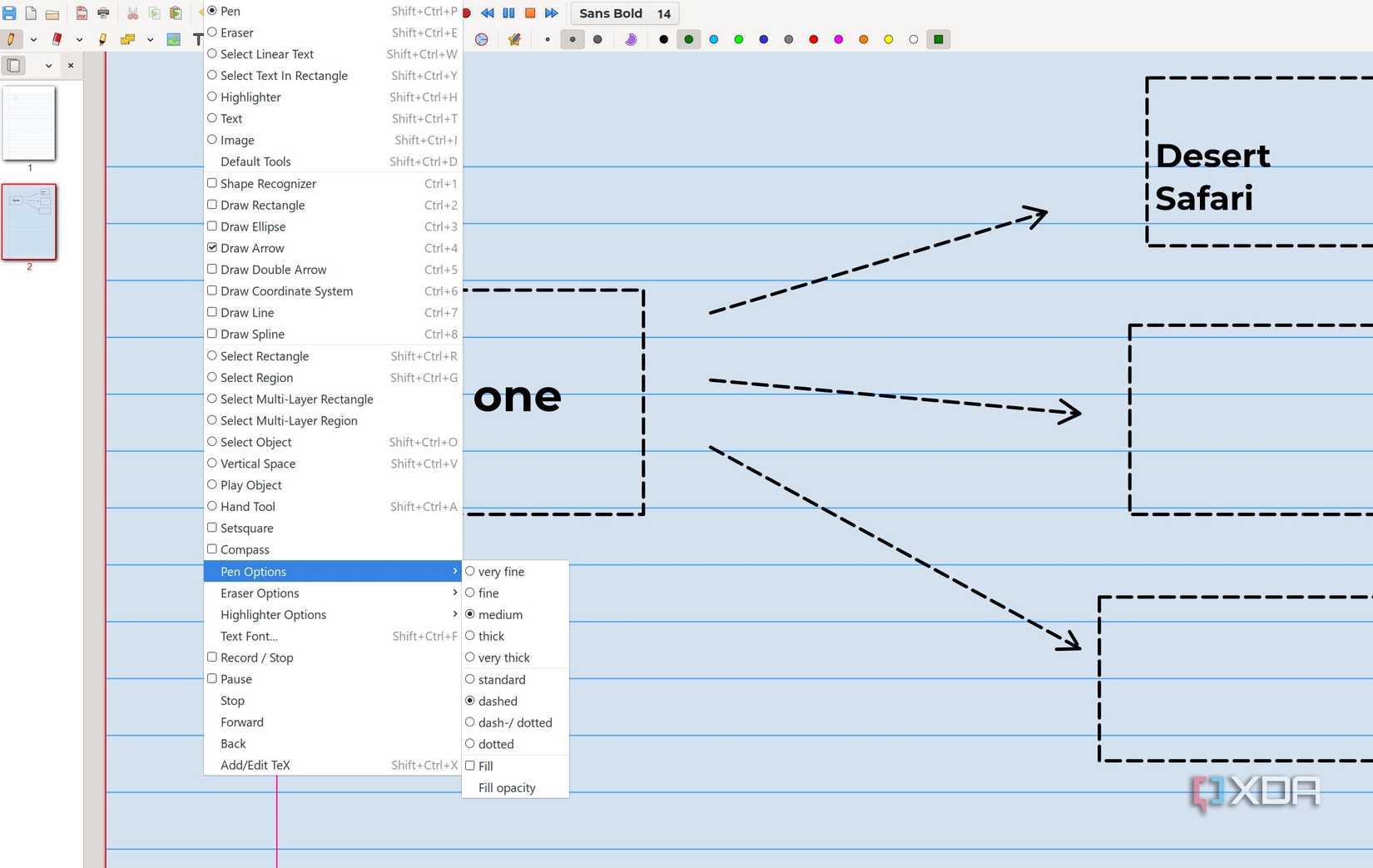Open a file with the folder icon
1373x868 pixels.
[x=51, y=13]
